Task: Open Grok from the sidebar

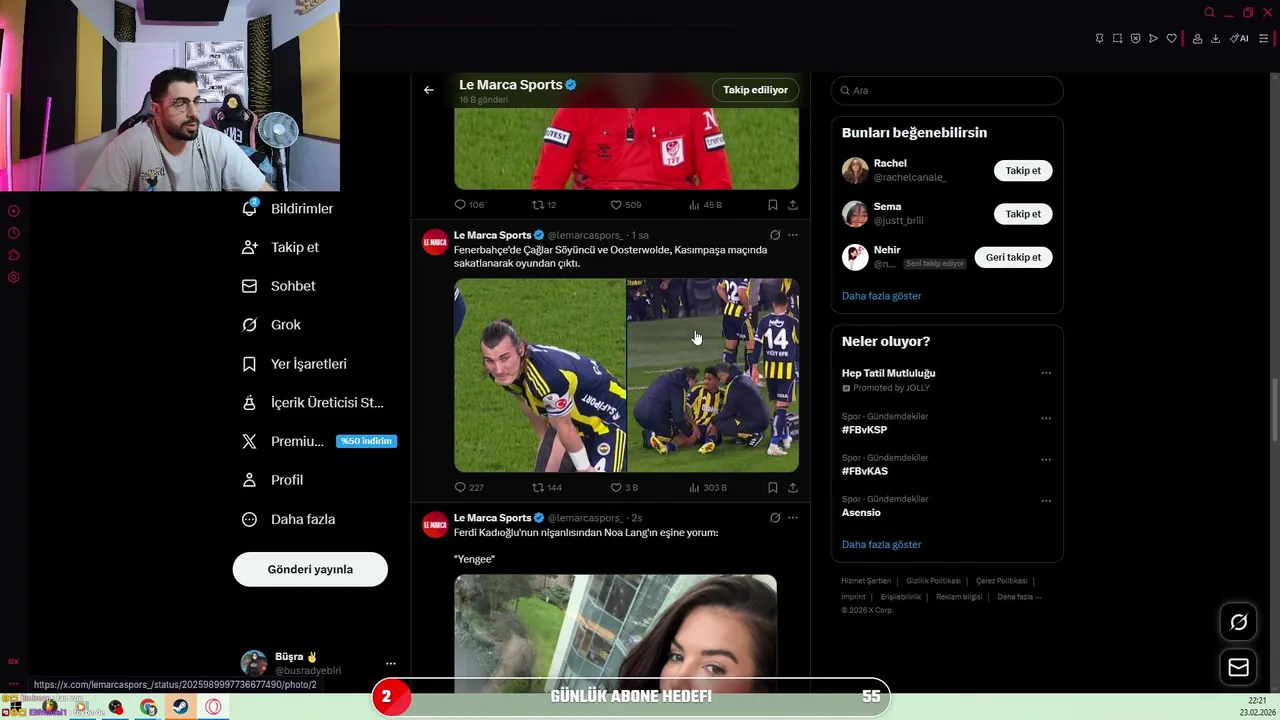Action: (x=271, y=325)
